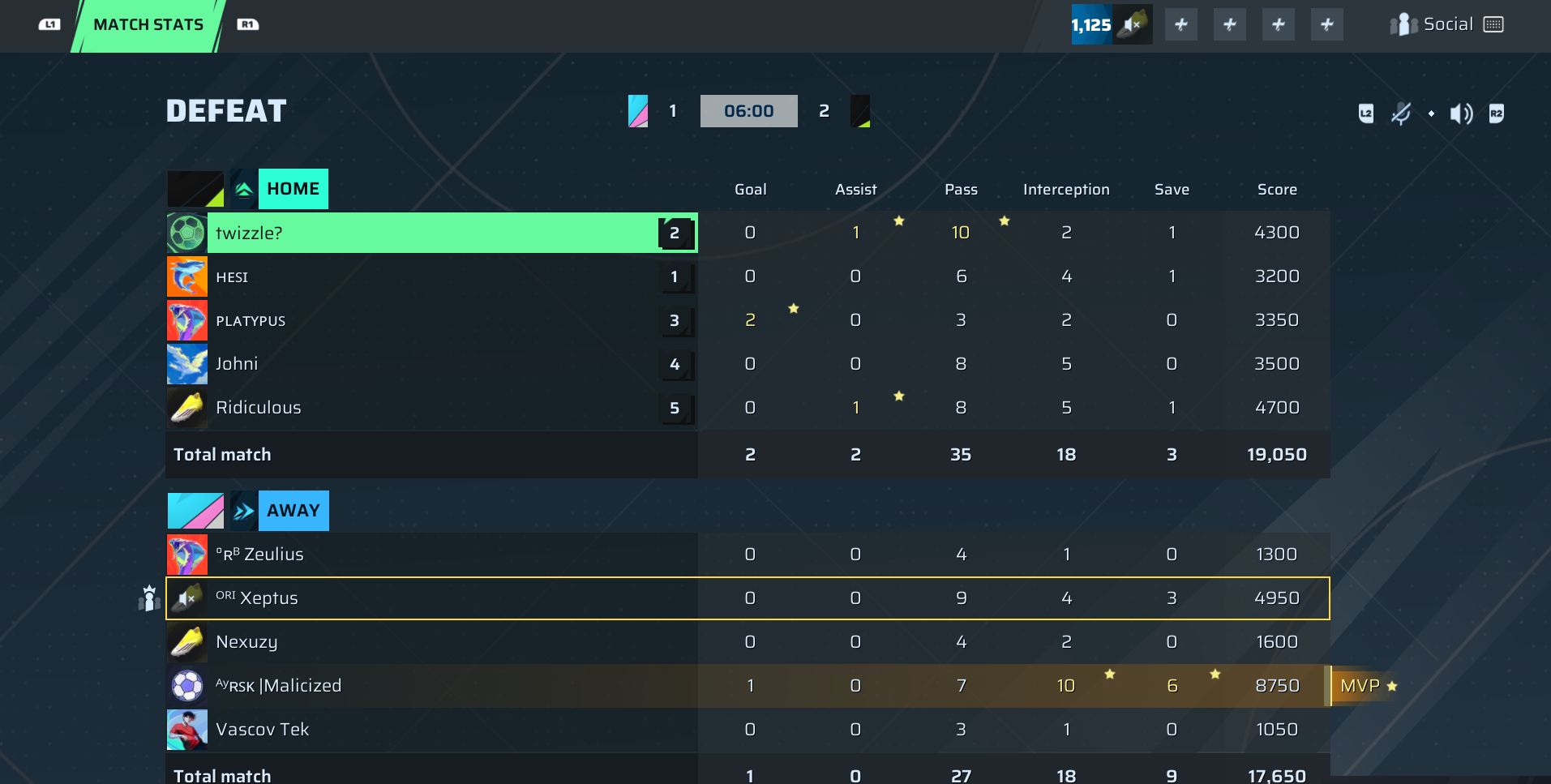Click the muted party avatar showing 1,125
The height and width of the screenshot is (784, 1551).
(1111, 24)
